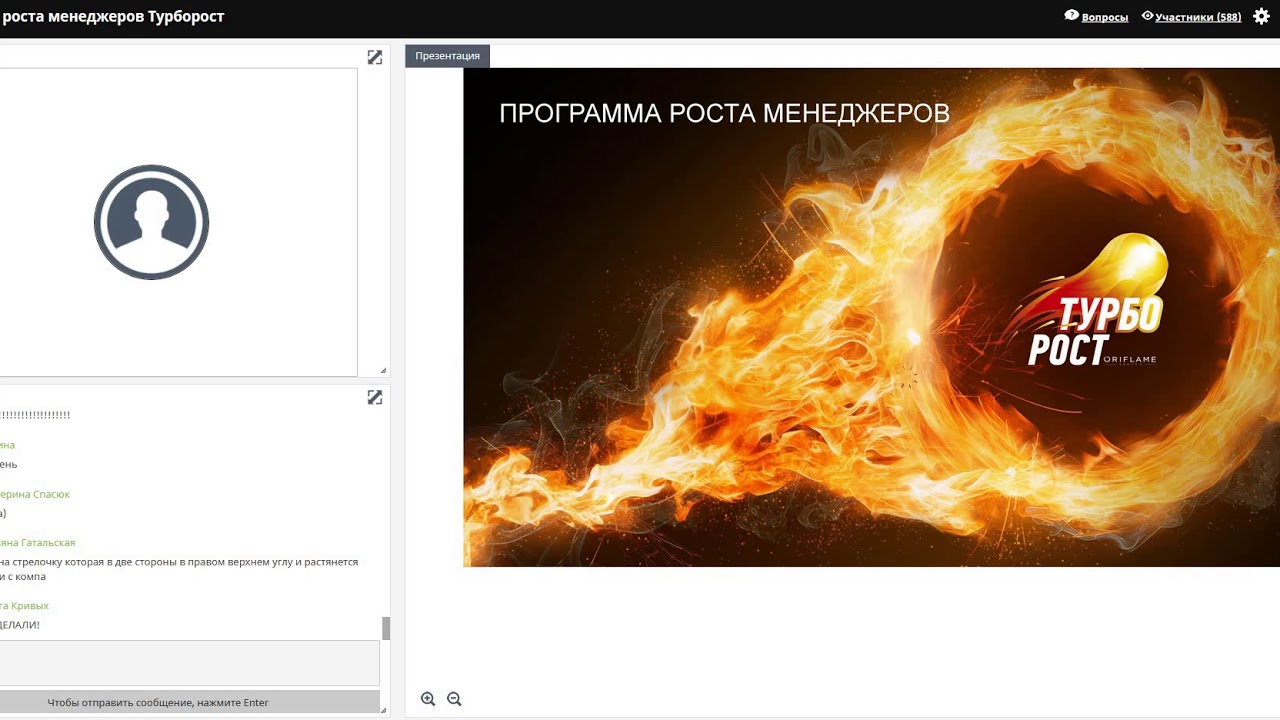
Task: Expand the chat panel to fullscreen
Action: click(375, 398)
